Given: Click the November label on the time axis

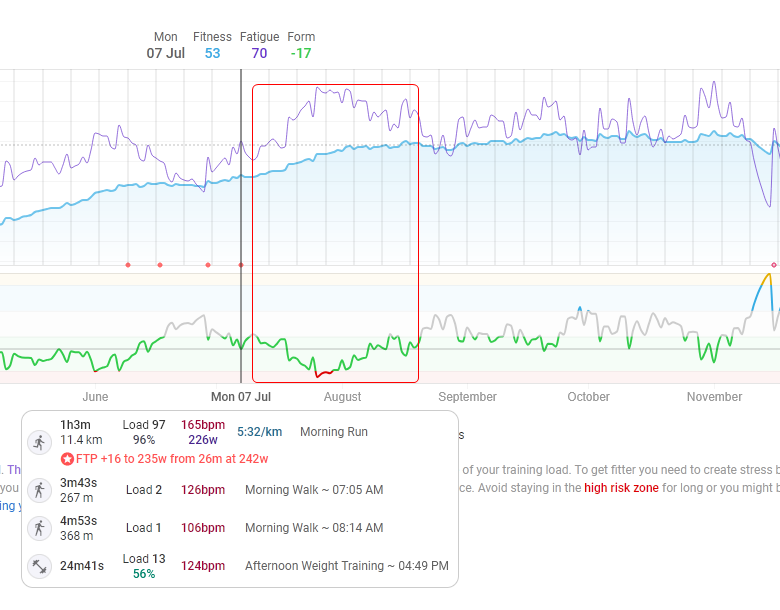Looking at the screenshot, I should [x=714, y=397].
